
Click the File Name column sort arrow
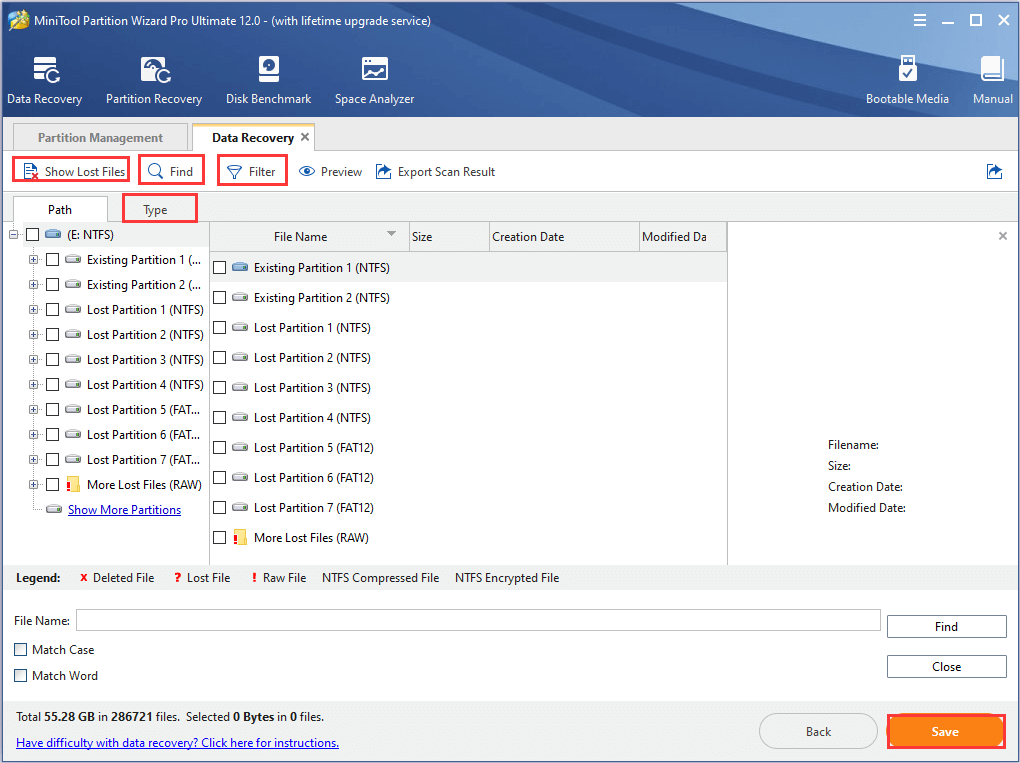click(x=392, y=234)
